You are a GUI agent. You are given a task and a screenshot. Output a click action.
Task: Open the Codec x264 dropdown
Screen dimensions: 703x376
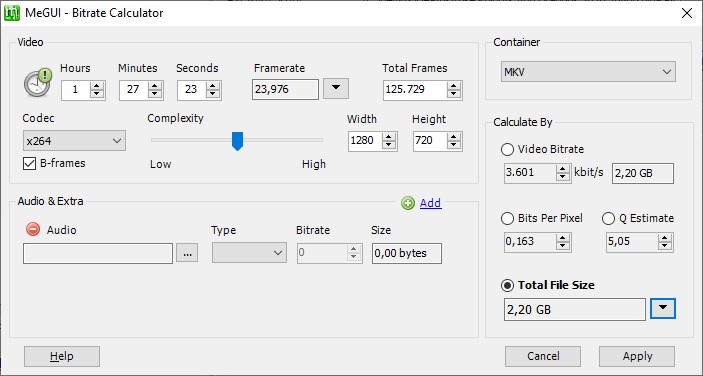(74, 141)
